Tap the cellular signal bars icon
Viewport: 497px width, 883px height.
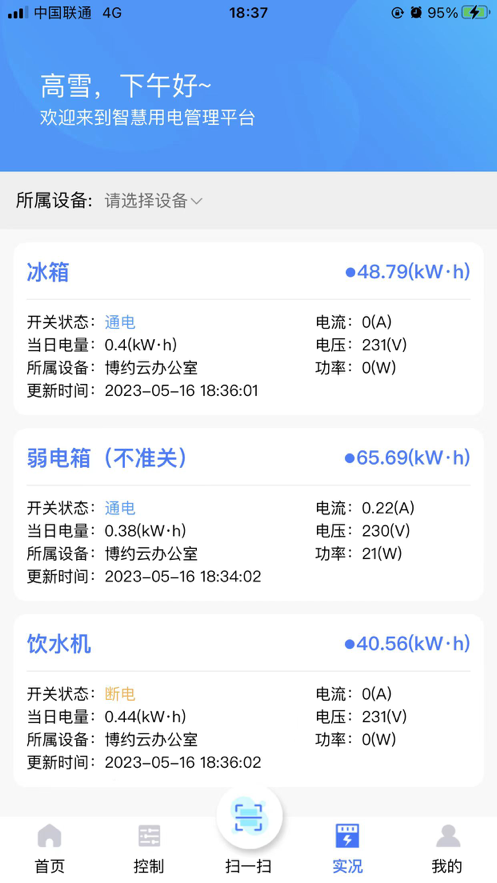tap(17, 12)
